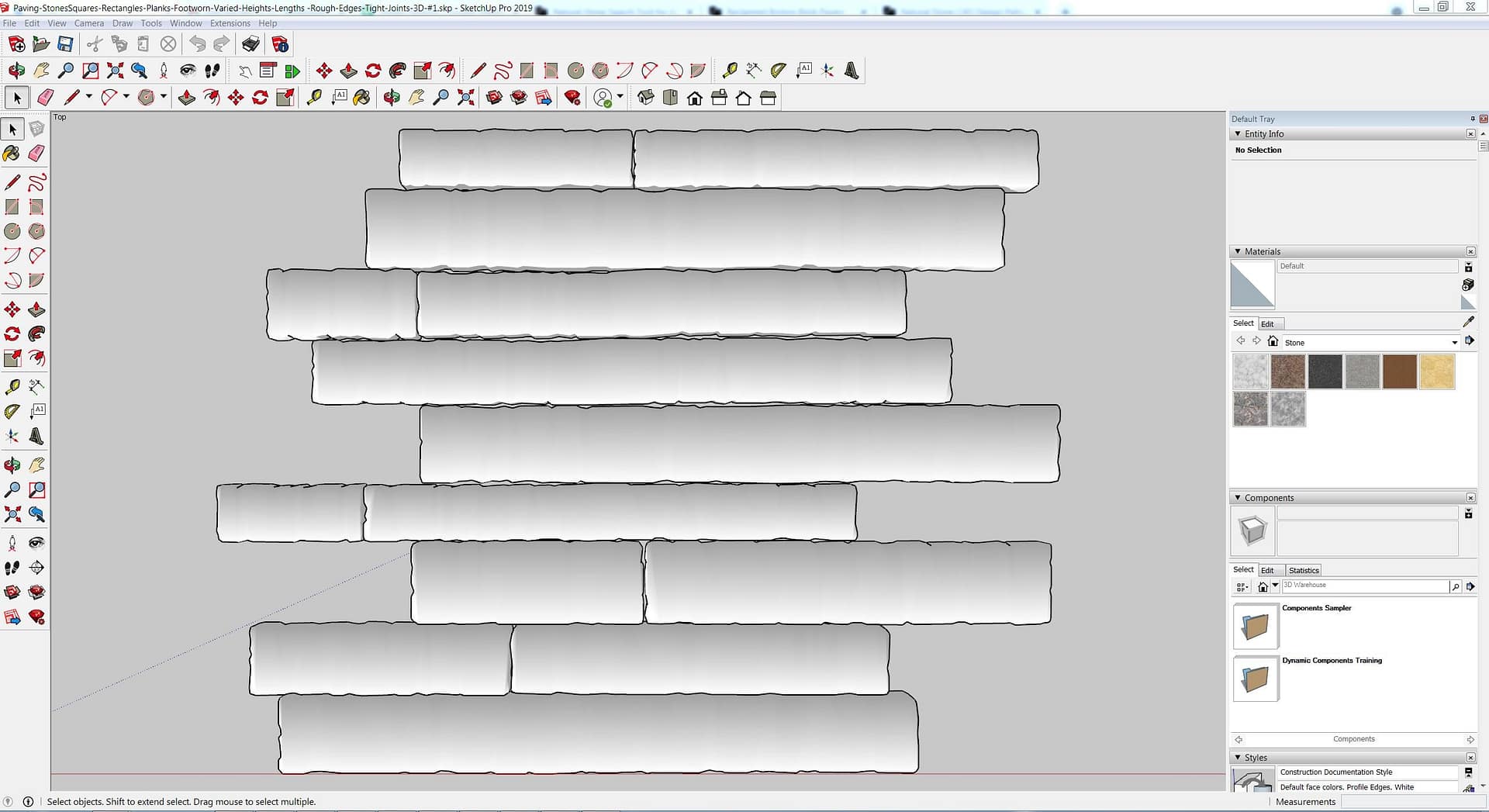
Task: Switch to Statistics tab in Components
Action: click(1303, 570)
